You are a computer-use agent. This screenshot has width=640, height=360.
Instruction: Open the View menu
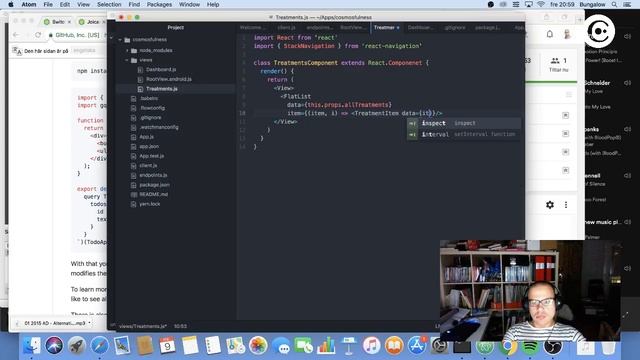click(x=83, y=4)
